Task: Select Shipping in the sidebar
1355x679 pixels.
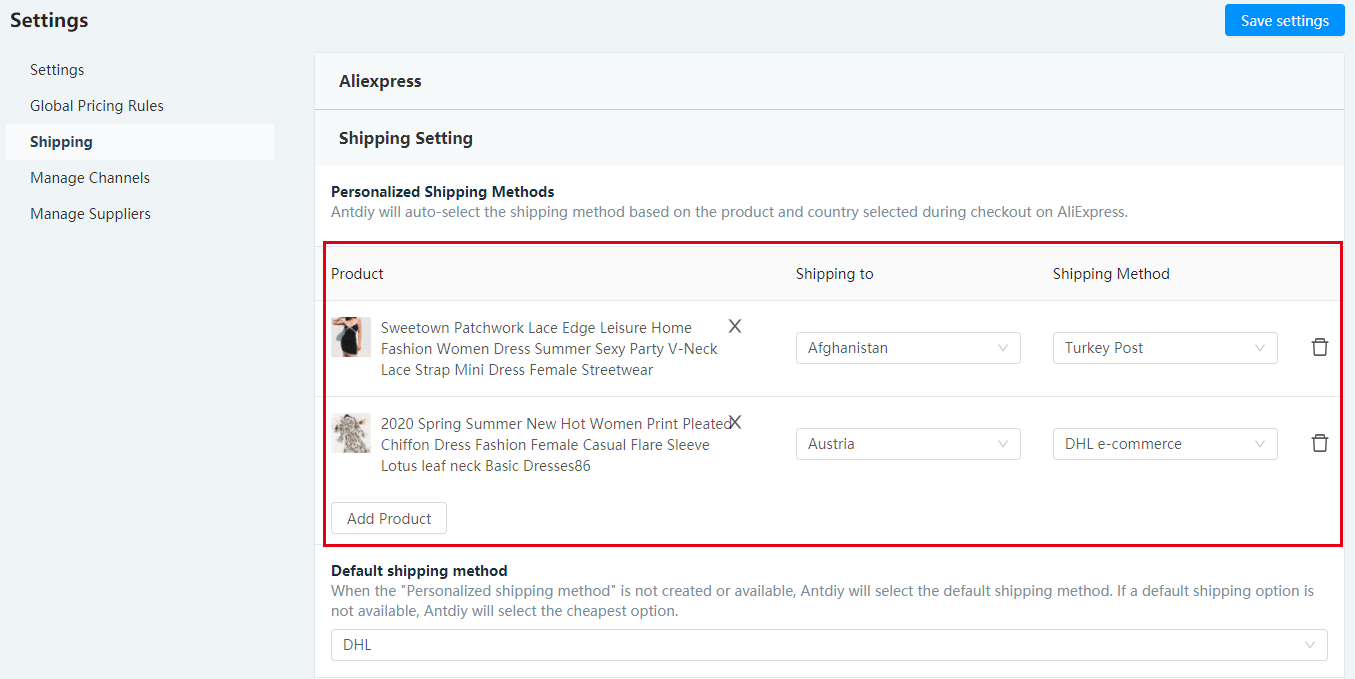Action: [140, 142]
